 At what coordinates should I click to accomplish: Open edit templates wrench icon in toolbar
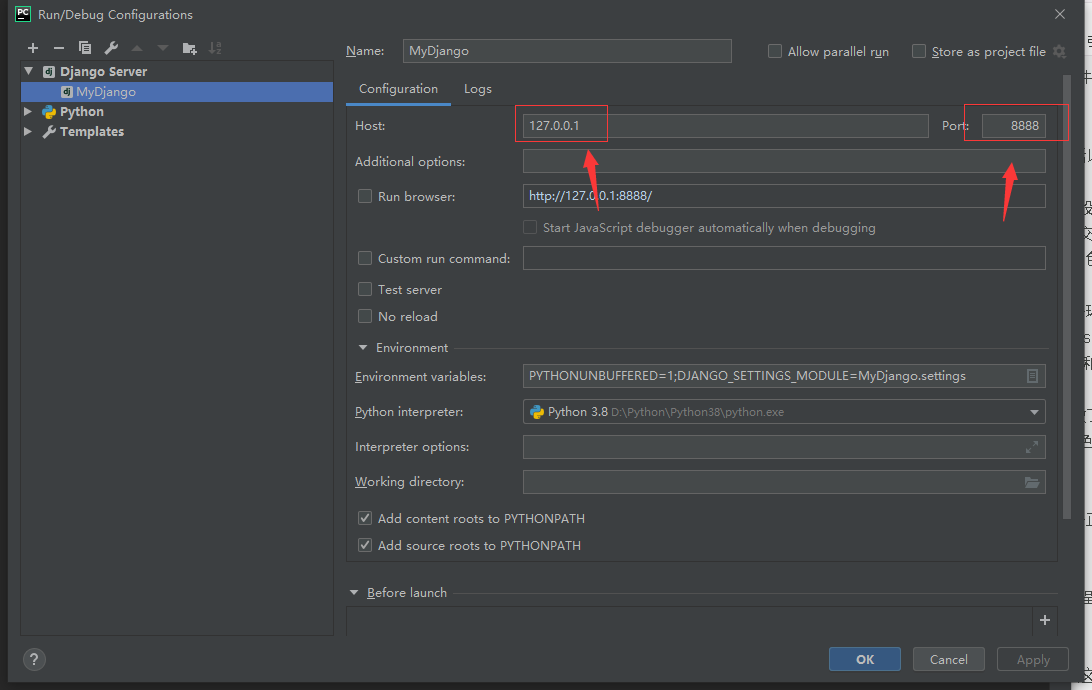pos(111,48)
